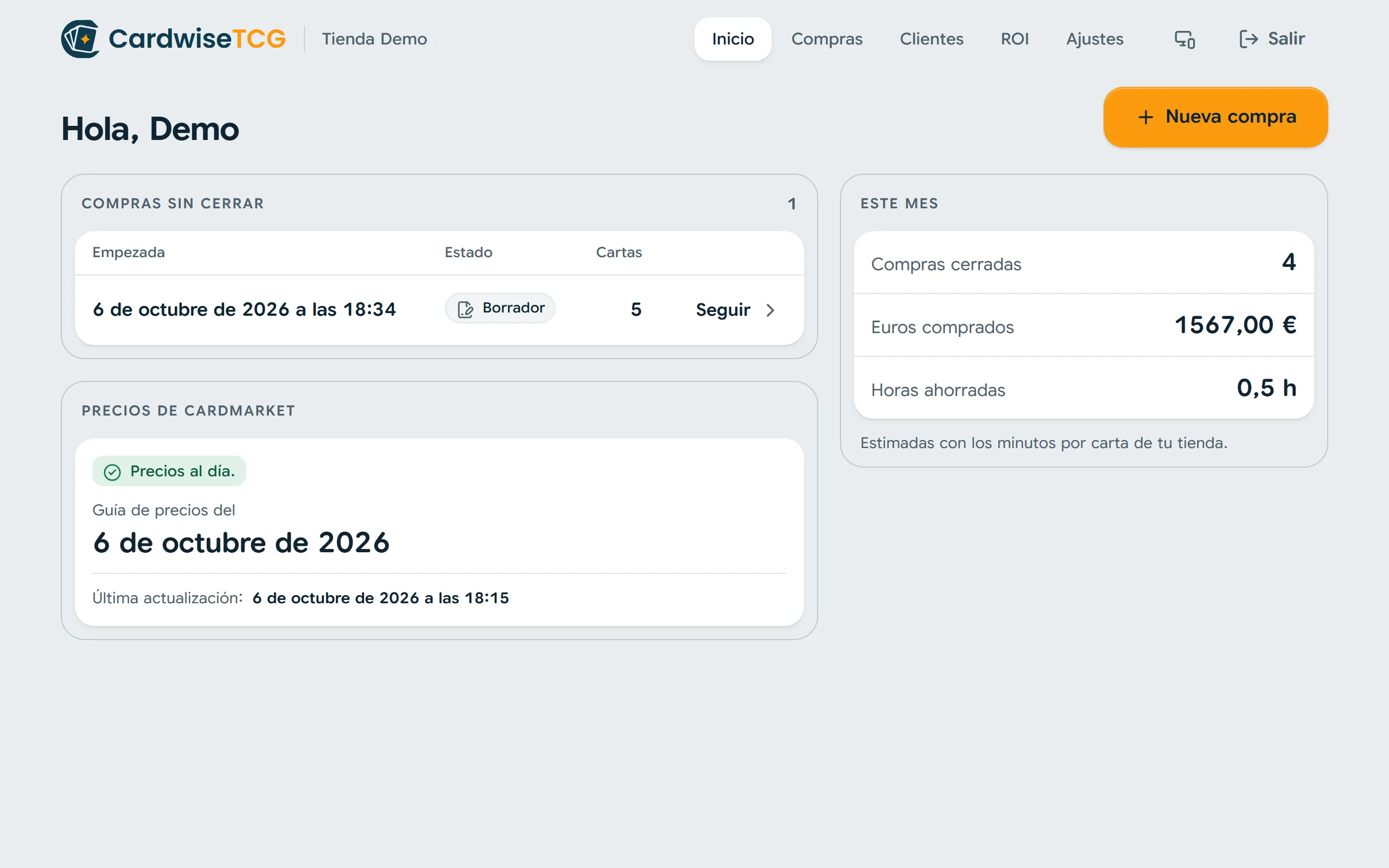
Task: Click the green check icon by Precios al día
Action: coord(112,472)
